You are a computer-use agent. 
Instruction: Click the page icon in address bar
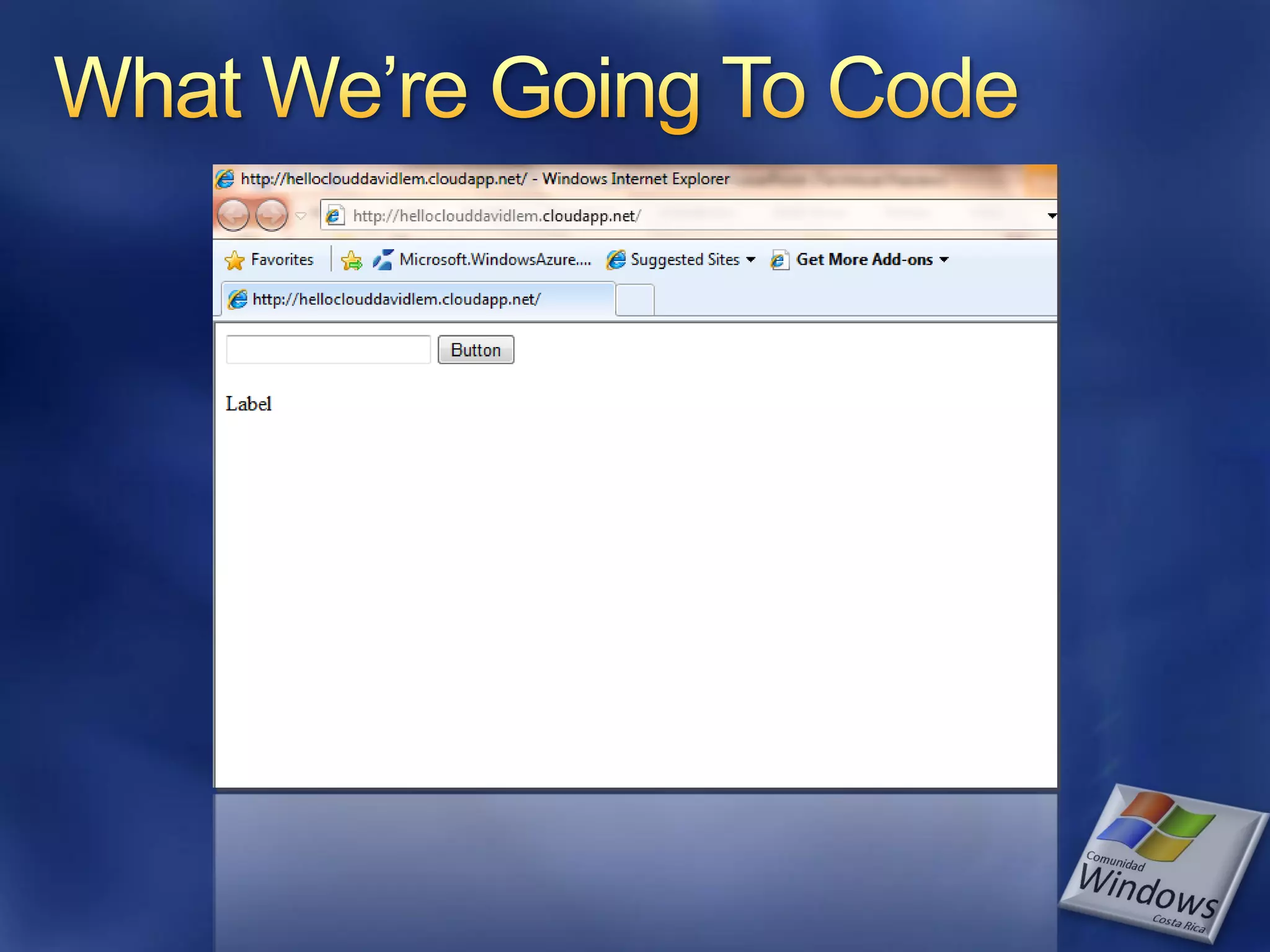pos(335,216)
